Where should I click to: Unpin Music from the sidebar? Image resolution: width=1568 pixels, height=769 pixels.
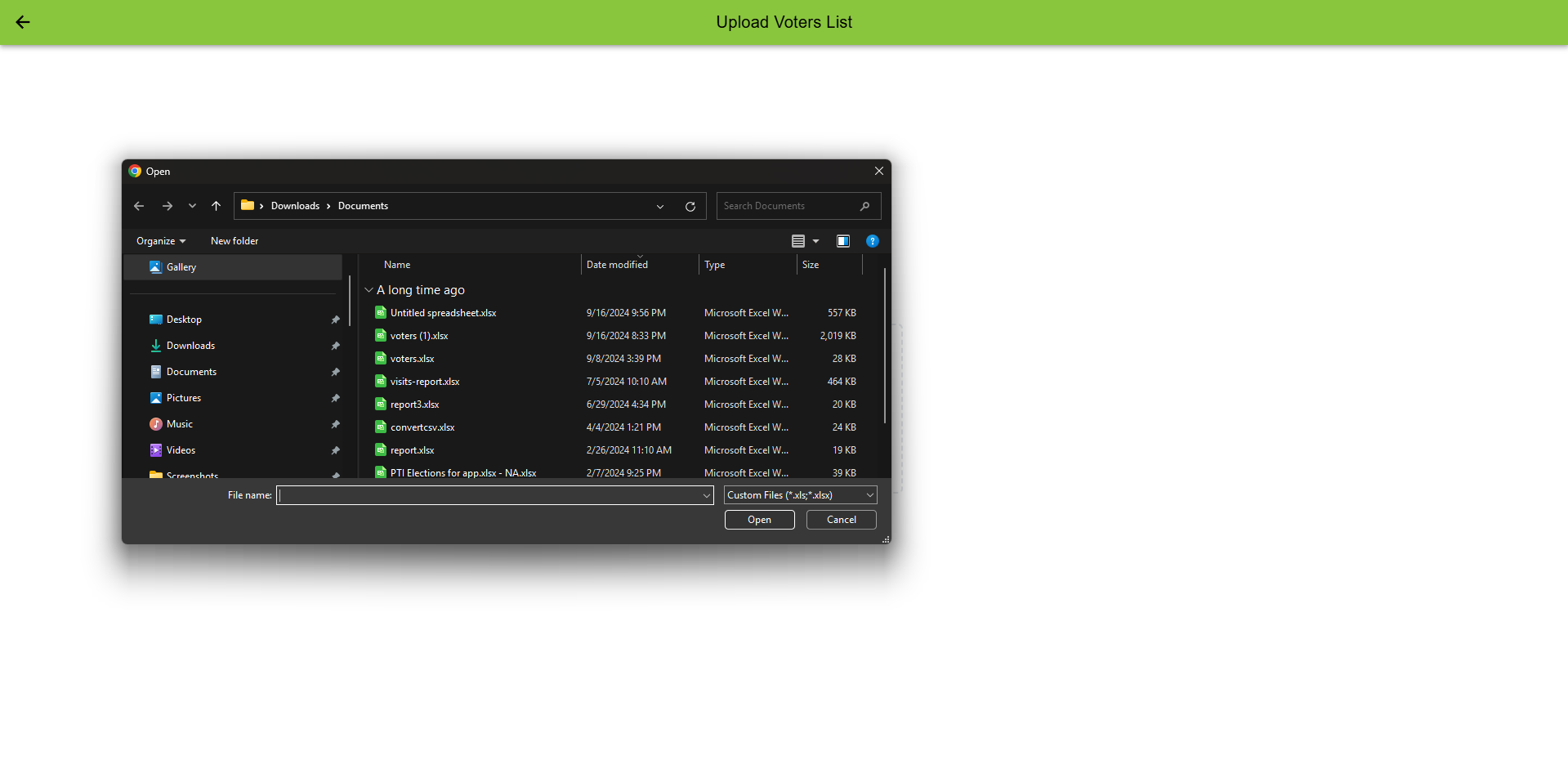click(x=335, y=424)
